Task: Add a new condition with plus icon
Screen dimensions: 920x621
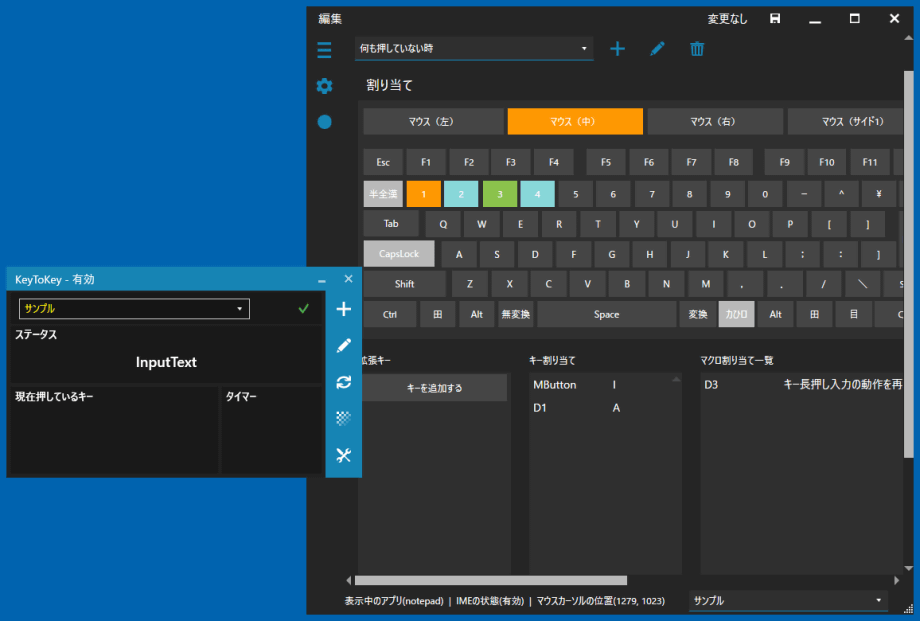Action: (617, 49)
